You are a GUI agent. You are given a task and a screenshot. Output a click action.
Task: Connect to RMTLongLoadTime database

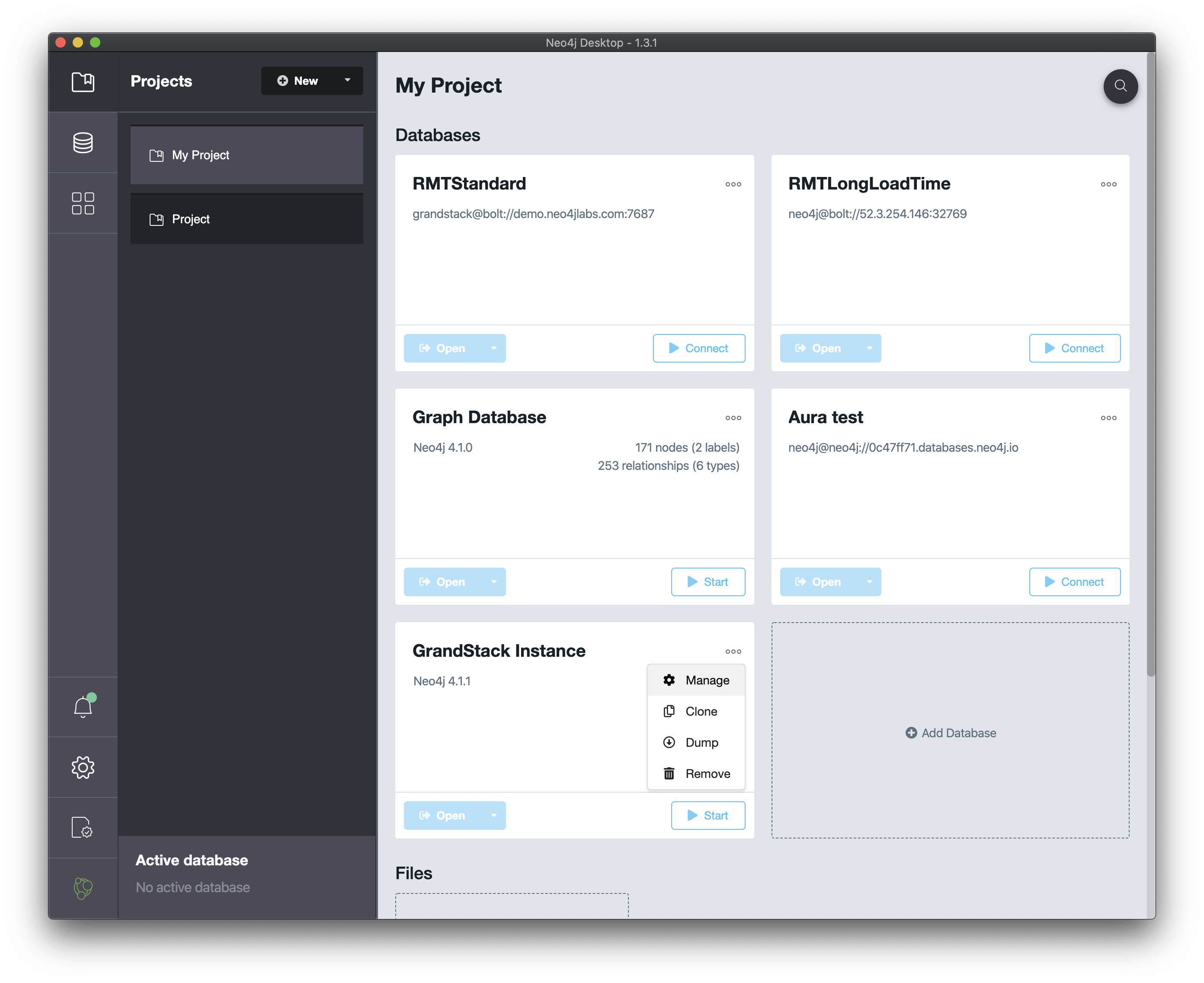(1075, 348)
